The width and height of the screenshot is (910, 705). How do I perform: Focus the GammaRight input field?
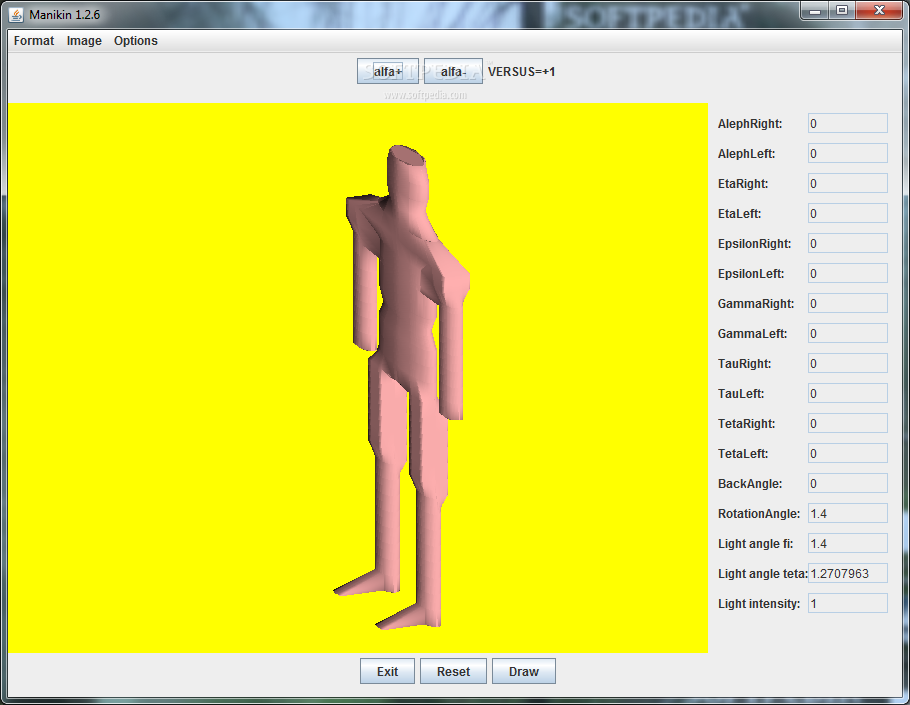[x=848, y=303]
